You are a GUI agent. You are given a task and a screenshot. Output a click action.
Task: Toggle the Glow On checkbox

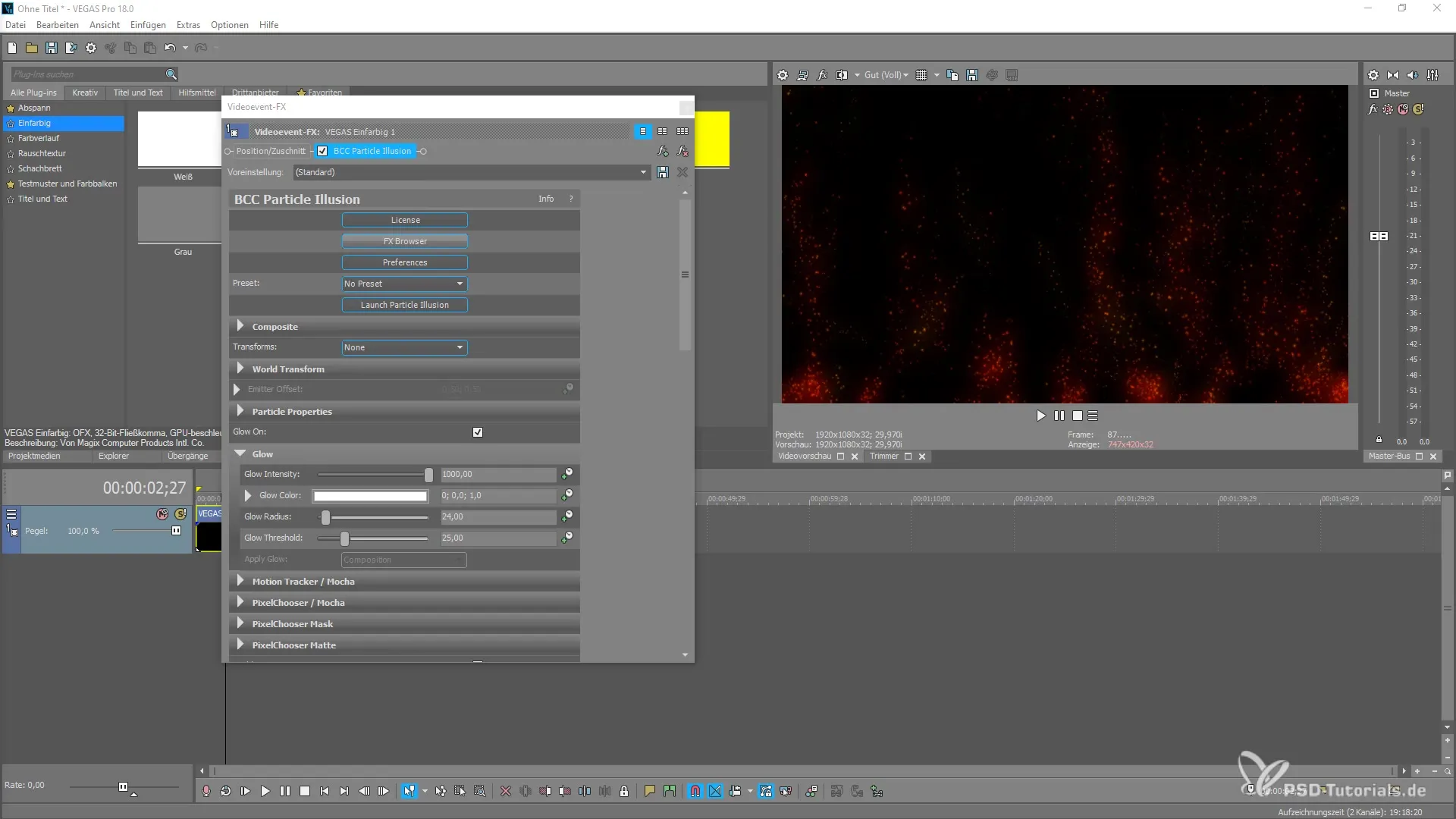(478, 432)
